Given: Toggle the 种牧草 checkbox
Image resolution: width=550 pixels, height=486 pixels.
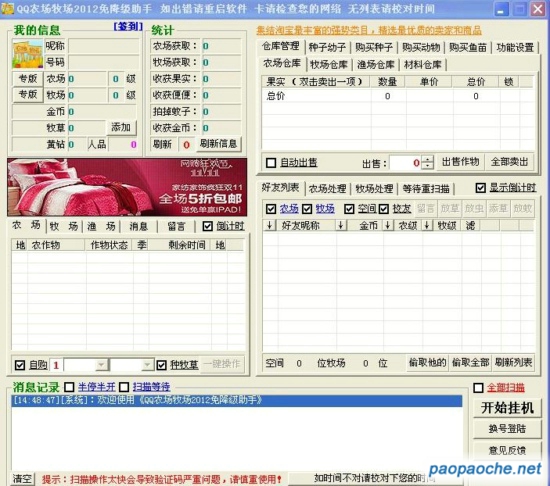Looking at the screenshot, I should pos(161,365).
